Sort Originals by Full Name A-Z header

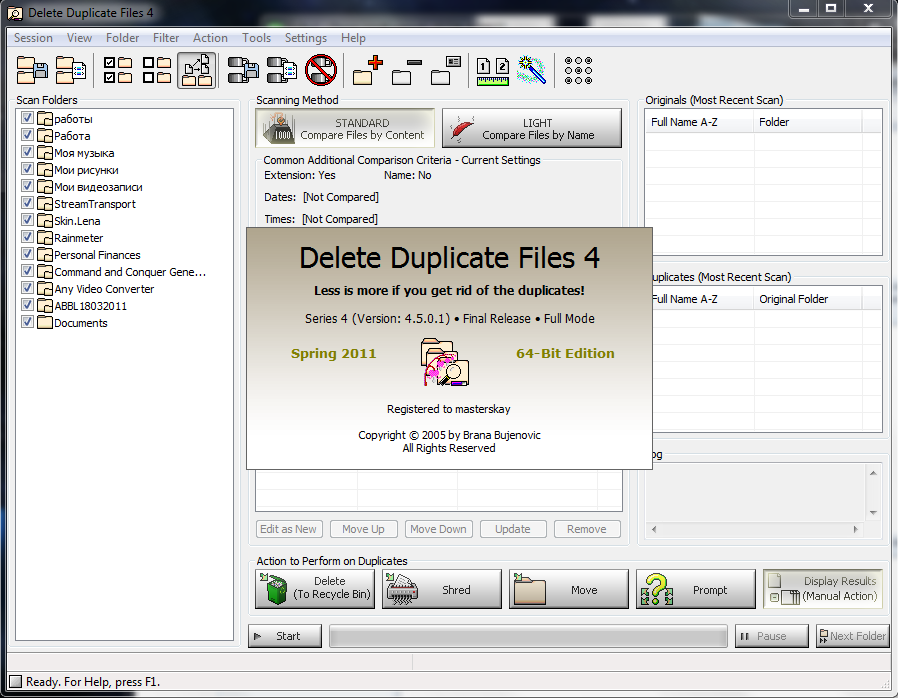699,122
